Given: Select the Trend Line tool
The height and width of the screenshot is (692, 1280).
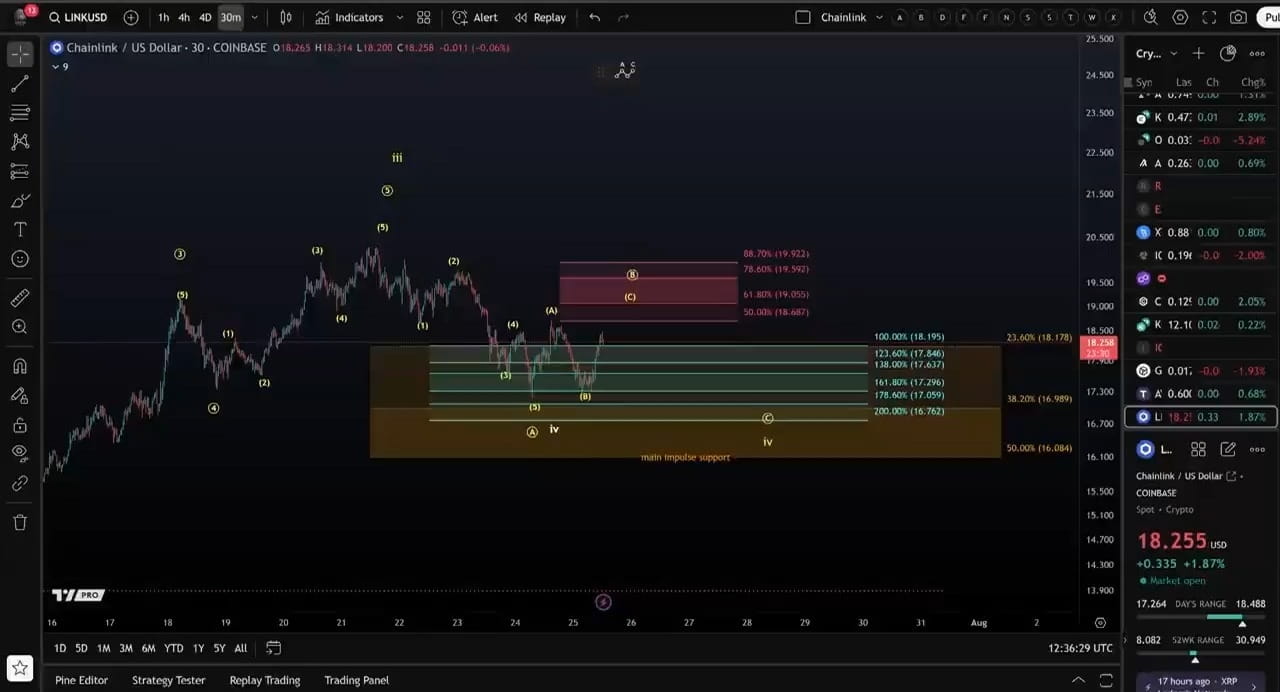Looking at the screenshot, I should (20, 83).
